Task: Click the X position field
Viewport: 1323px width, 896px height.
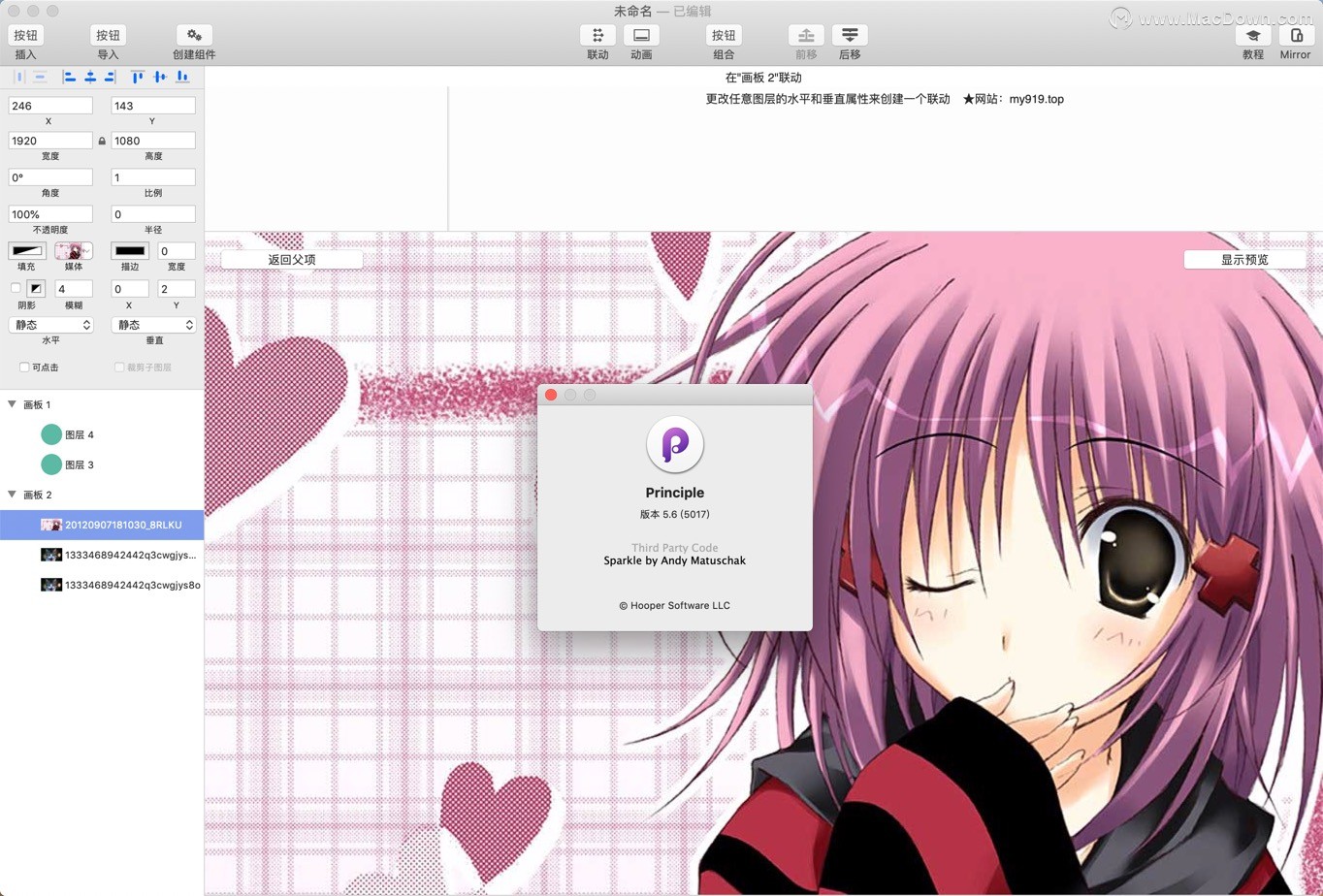Action: (x=50, y=106)
